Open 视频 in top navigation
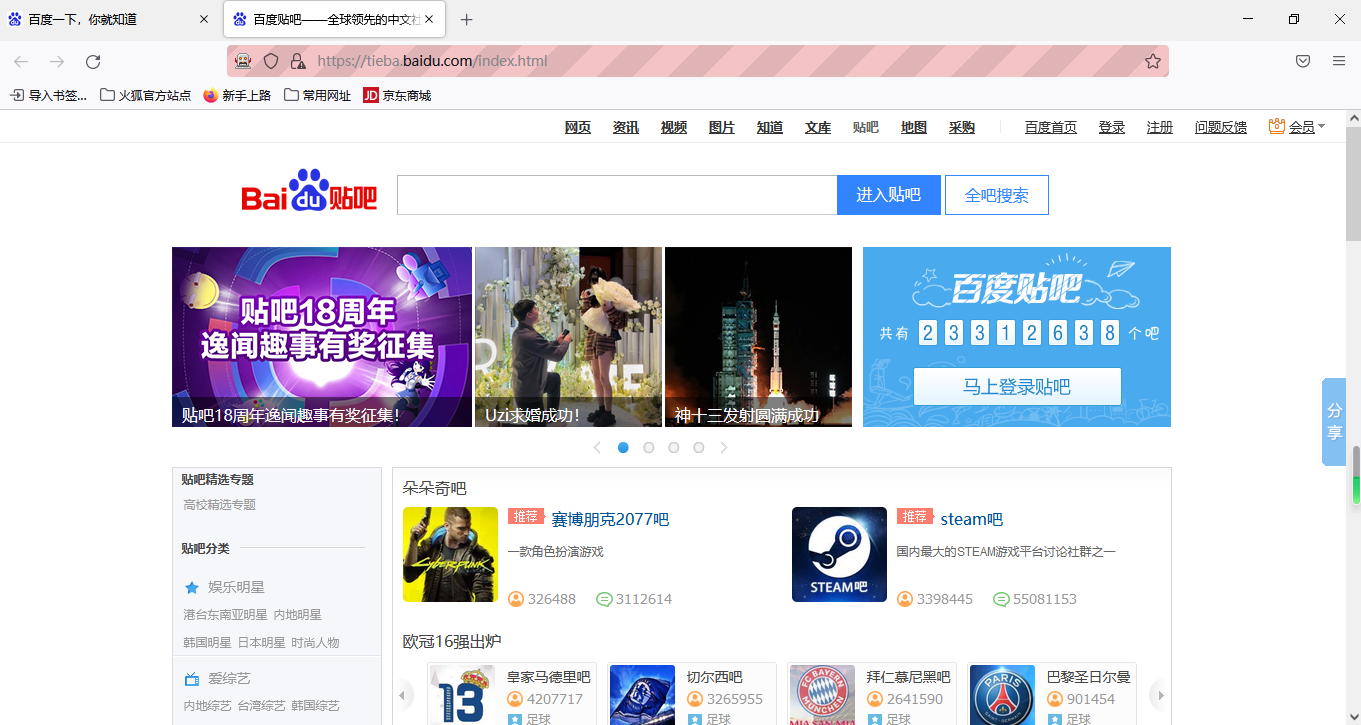 click(674, 127)
